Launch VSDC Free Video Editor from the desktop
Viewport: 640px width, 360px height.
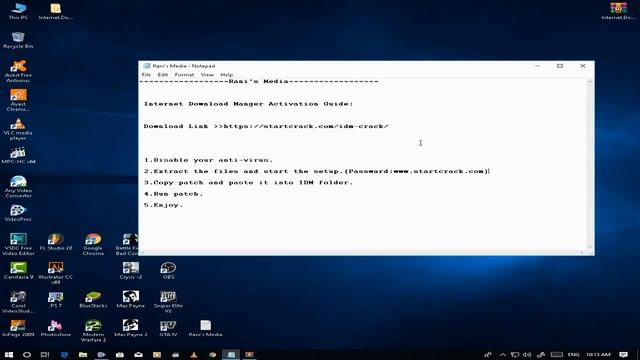pyautogui.click(x=18, y=244)
